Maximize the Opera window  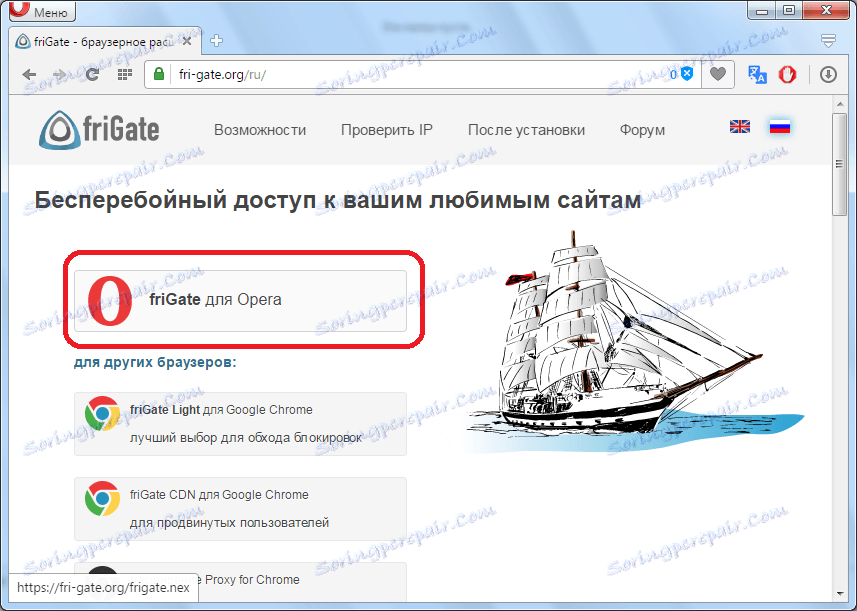point(789,10)
